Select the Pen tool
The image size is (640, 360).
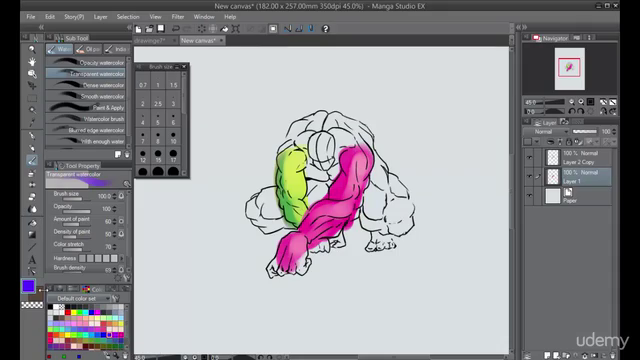coord(32,136)
